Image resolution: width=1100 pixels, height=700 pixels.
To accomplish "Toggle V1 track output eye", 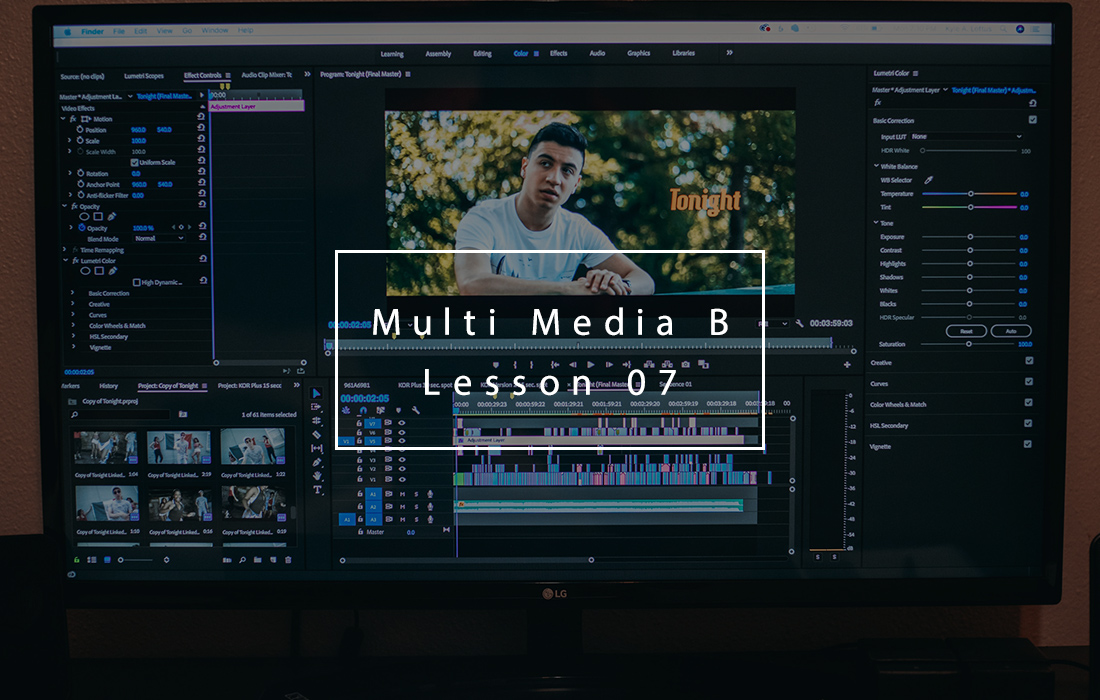I will click(x=402, y=480).
